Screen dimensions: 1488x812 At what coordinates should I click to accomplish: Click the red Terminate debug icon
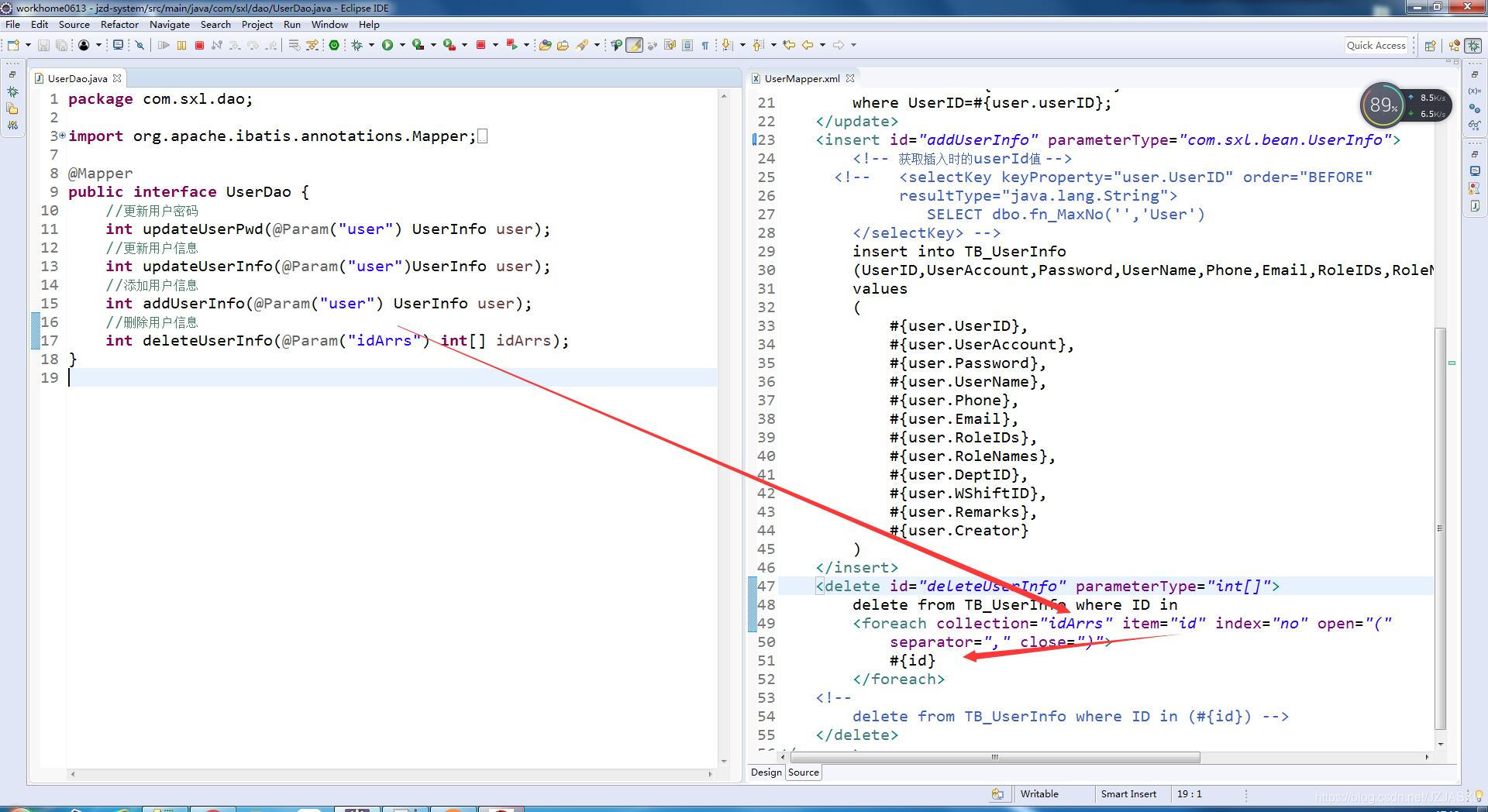(x=199, y=45)
